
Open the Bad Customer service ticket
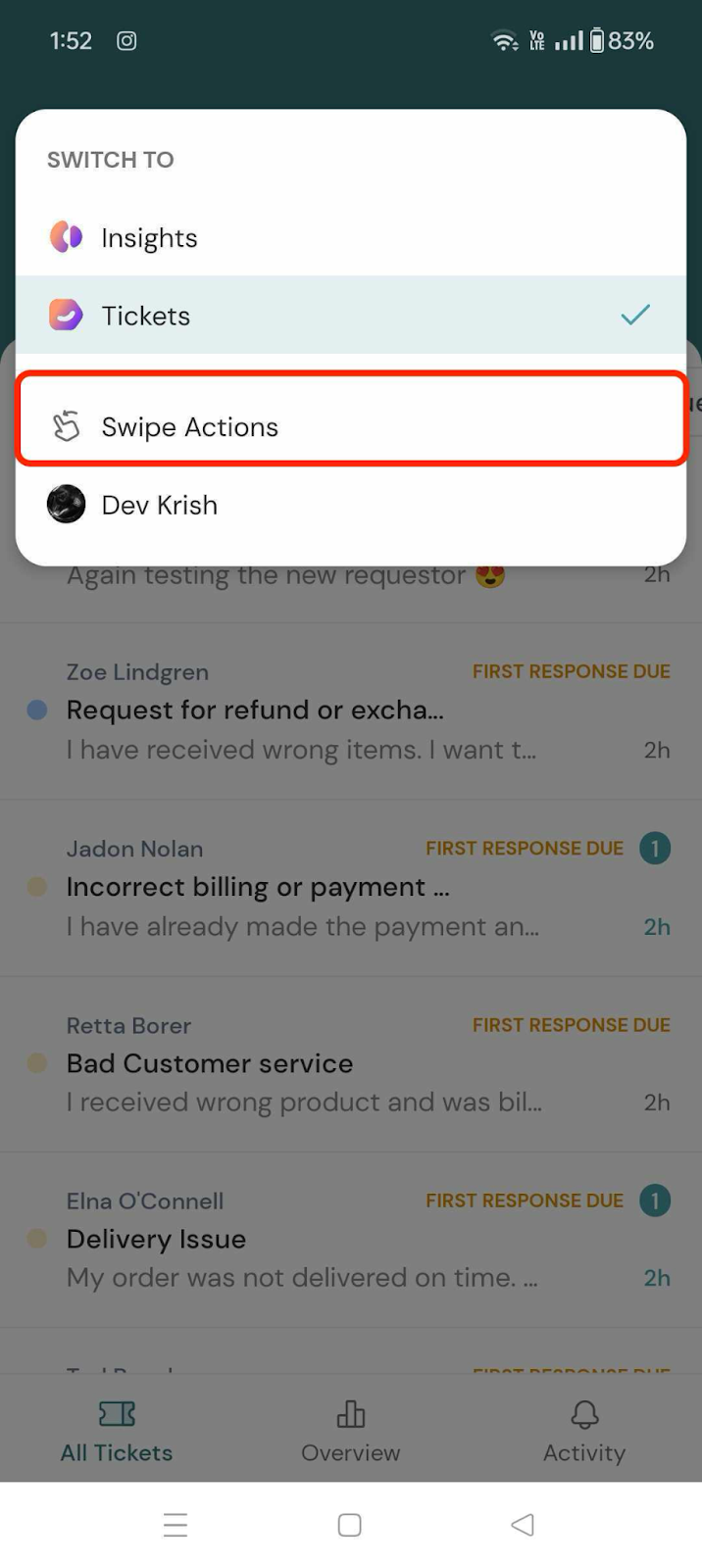coord(351,1063)
